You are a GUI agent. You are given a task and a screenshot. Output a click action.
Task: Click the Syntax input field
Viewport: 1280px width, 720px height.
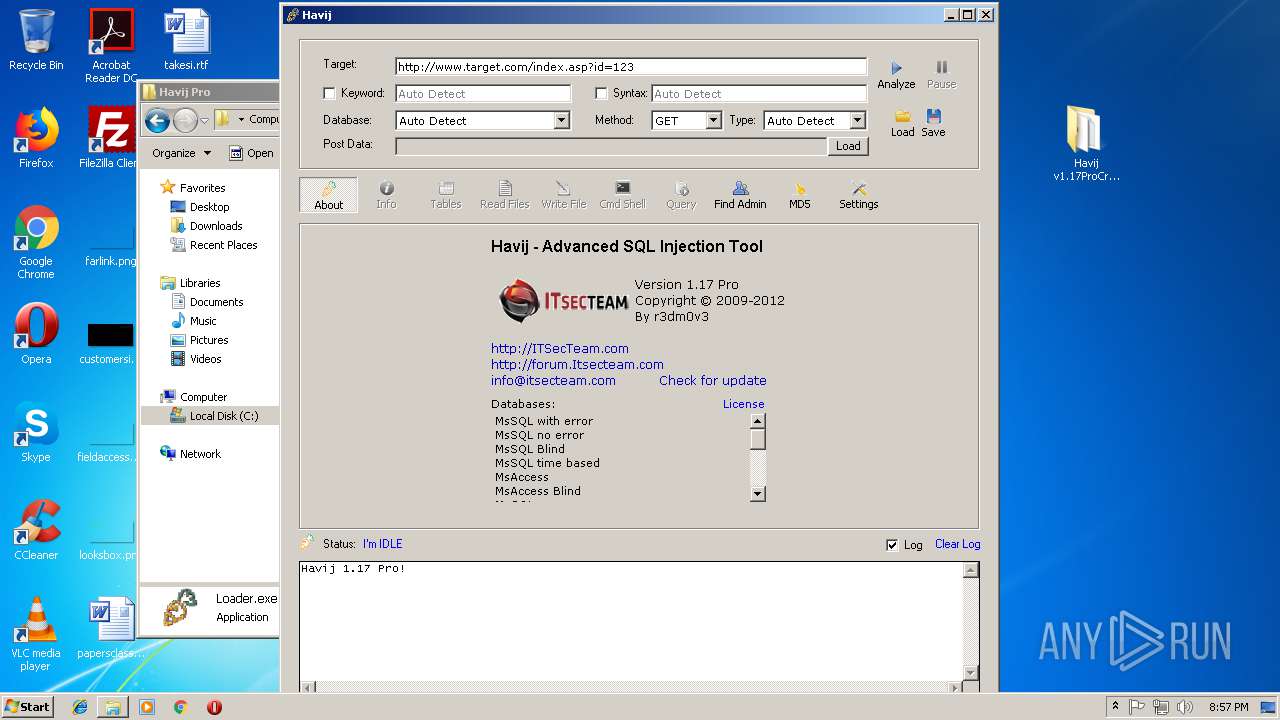pos(759,94)
